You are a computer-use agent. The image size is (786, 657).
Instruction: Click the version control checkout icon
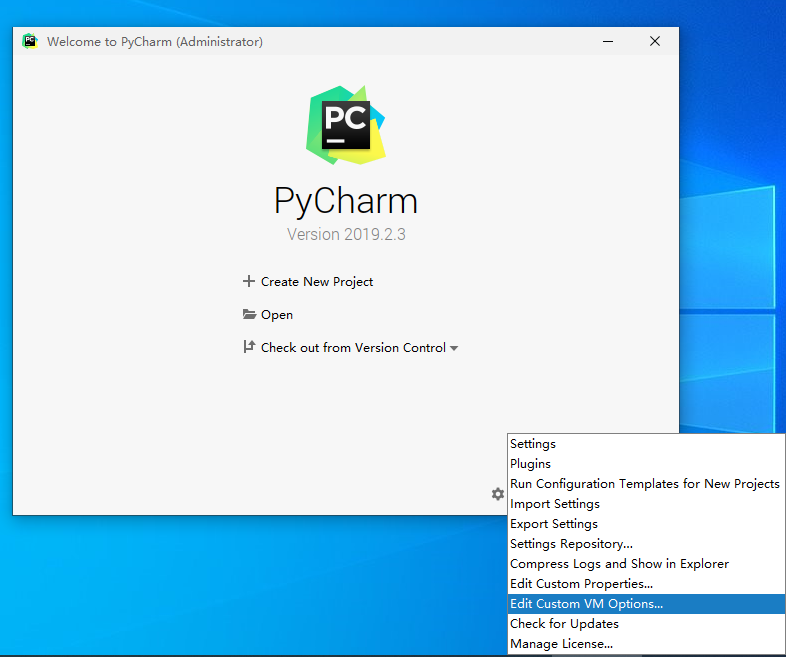coord(249,347)
